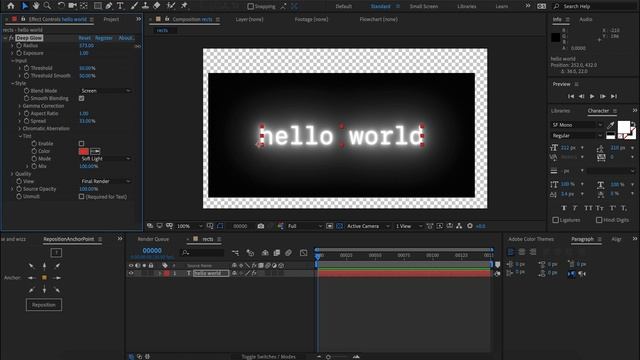Select the Unified Camera tool
Screen dimensions: 640x360
click(x=72, y=6)
